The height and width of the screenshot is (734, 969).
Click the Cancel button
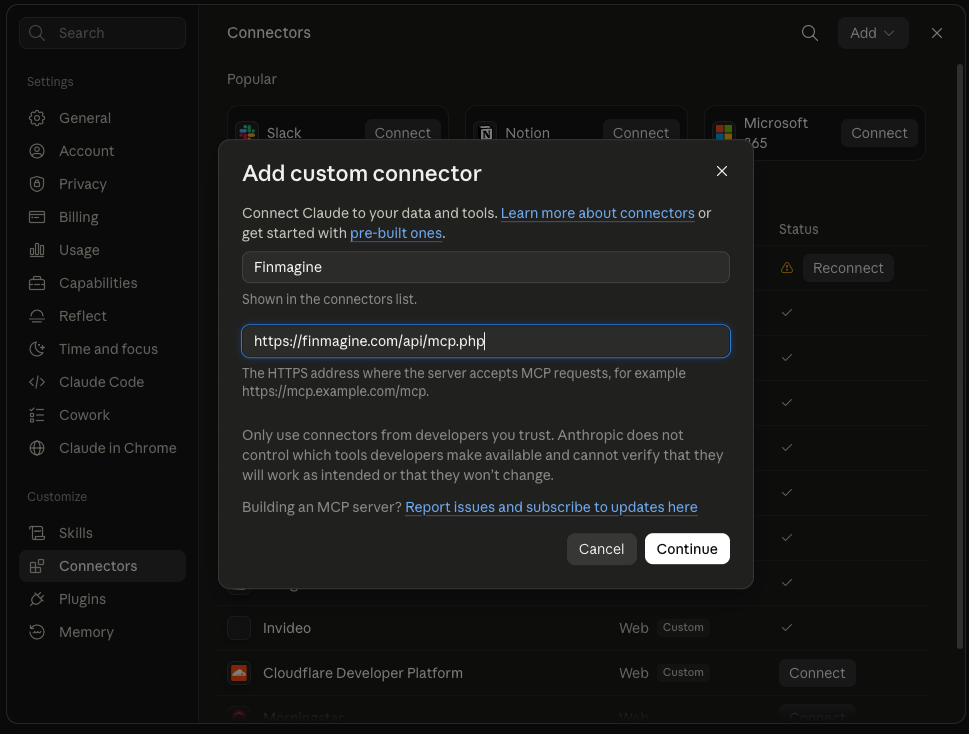tap(601, 549)
